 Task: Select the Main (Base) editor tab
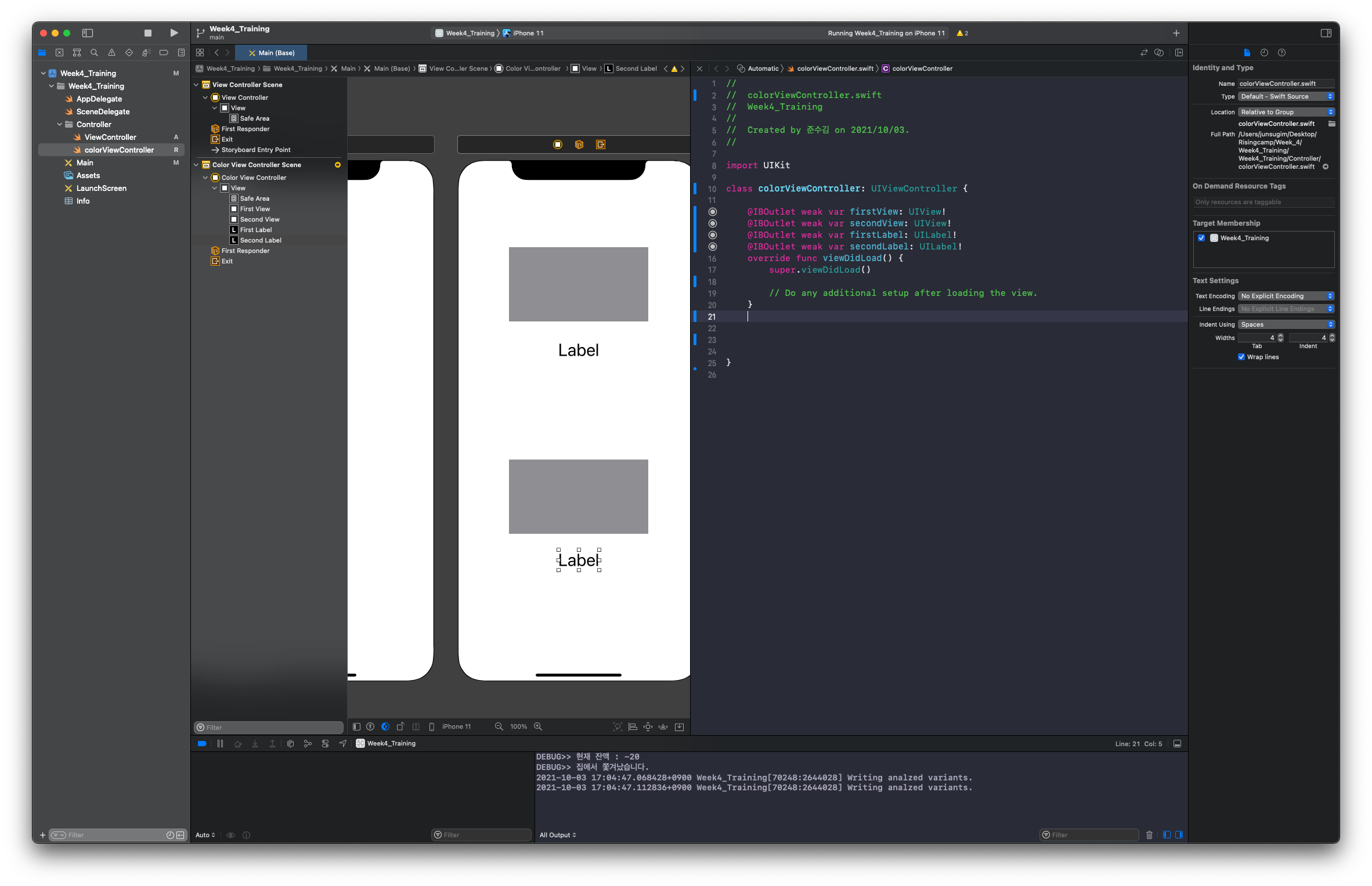271,53
